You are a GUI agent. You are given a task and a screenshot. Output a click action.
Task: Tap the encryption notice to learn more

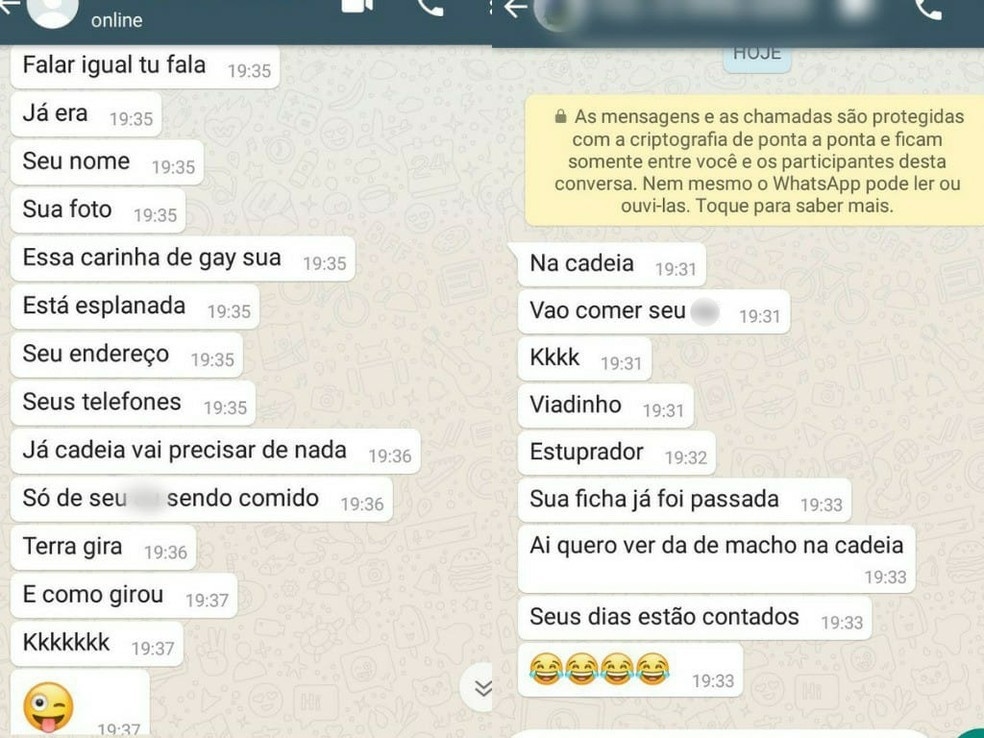tap(754, 161)
